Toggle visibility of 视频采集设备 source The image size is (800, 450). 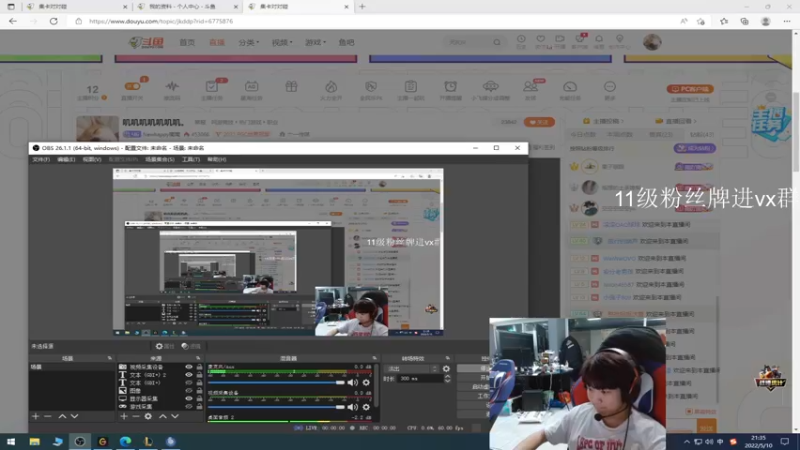coord(189,367)
